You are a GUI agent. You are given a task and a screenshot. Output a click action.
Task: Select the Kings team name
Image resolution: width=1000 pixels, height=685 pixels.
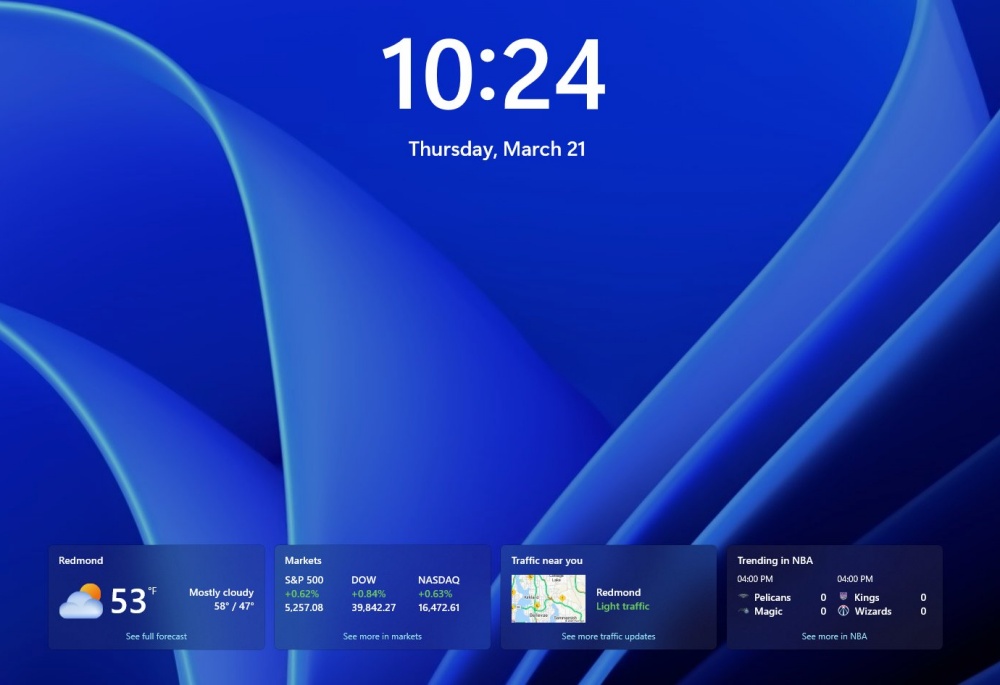(x=867, y=597)
